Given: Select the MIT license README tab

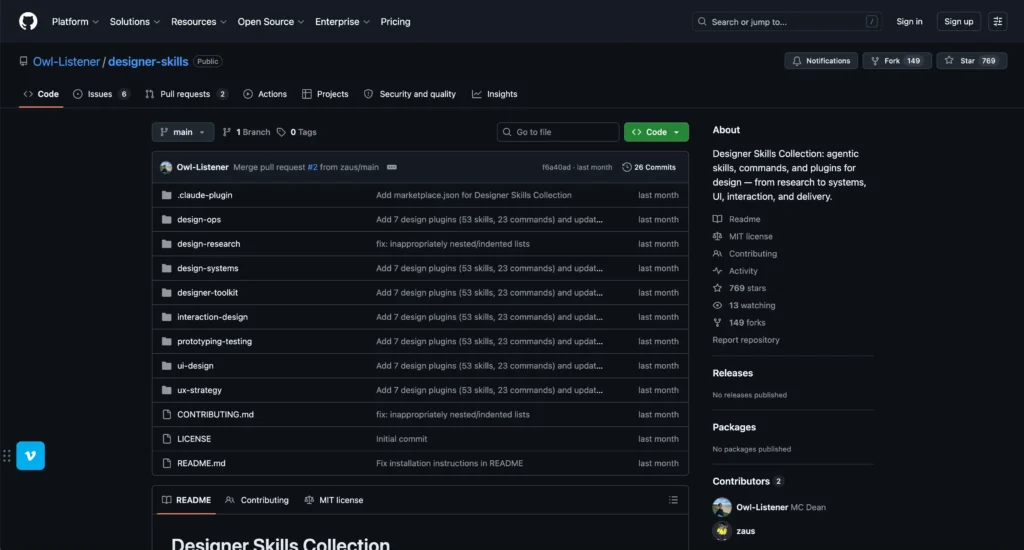Looking at the screenshot, I should 334,500.
